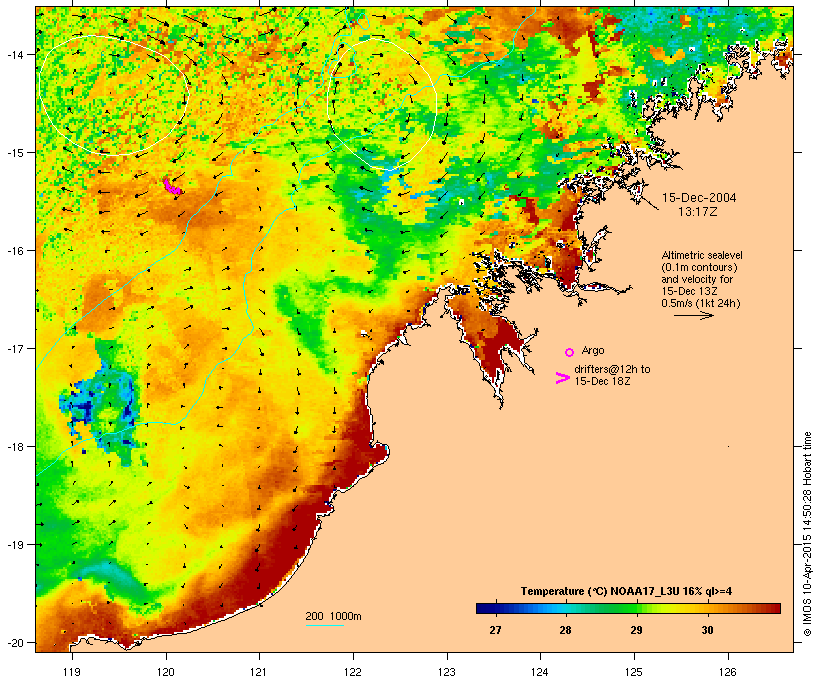Click the '(0.1m contours)' text

tap(699, 267)
